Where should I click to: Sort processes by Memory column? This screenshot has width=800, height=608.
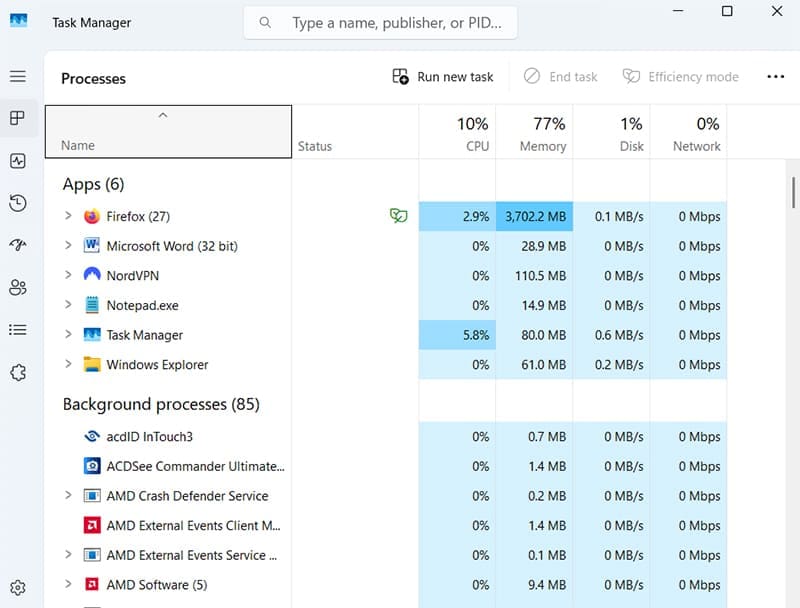[534, 133]
